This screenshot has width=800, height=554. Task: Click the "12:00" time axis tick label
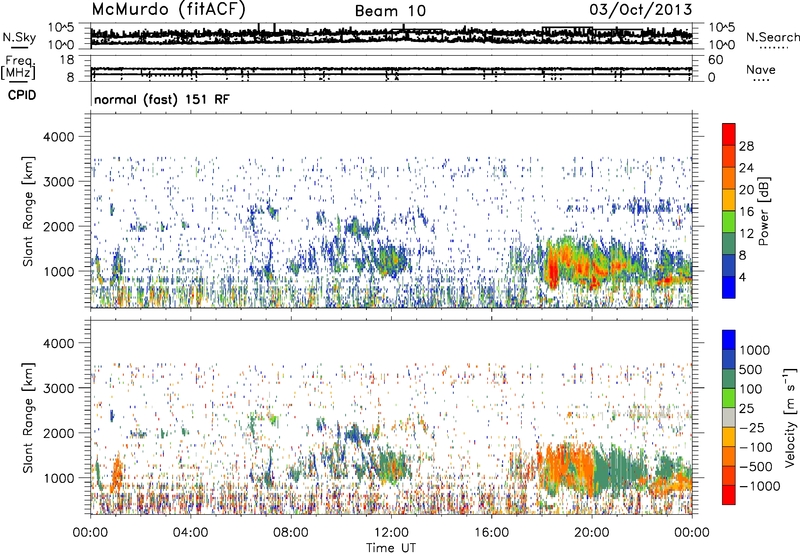tap(391, 533)
